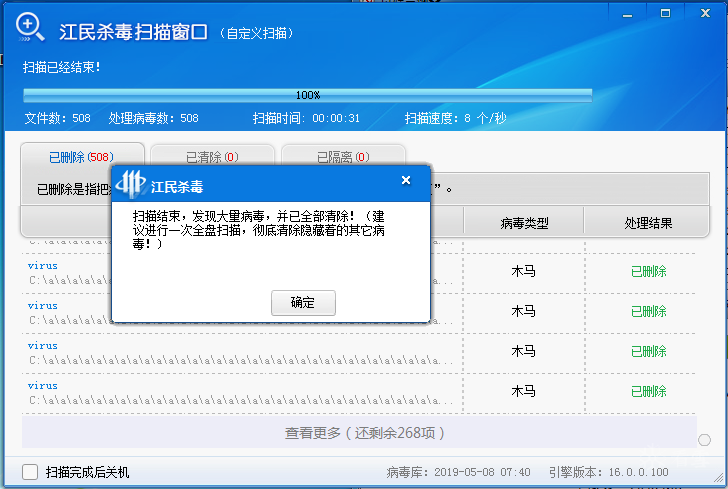Screen dimensions: 728x489
Task: Click the dialog message about 全盘扫描
Action: click(x=259, y=230)
